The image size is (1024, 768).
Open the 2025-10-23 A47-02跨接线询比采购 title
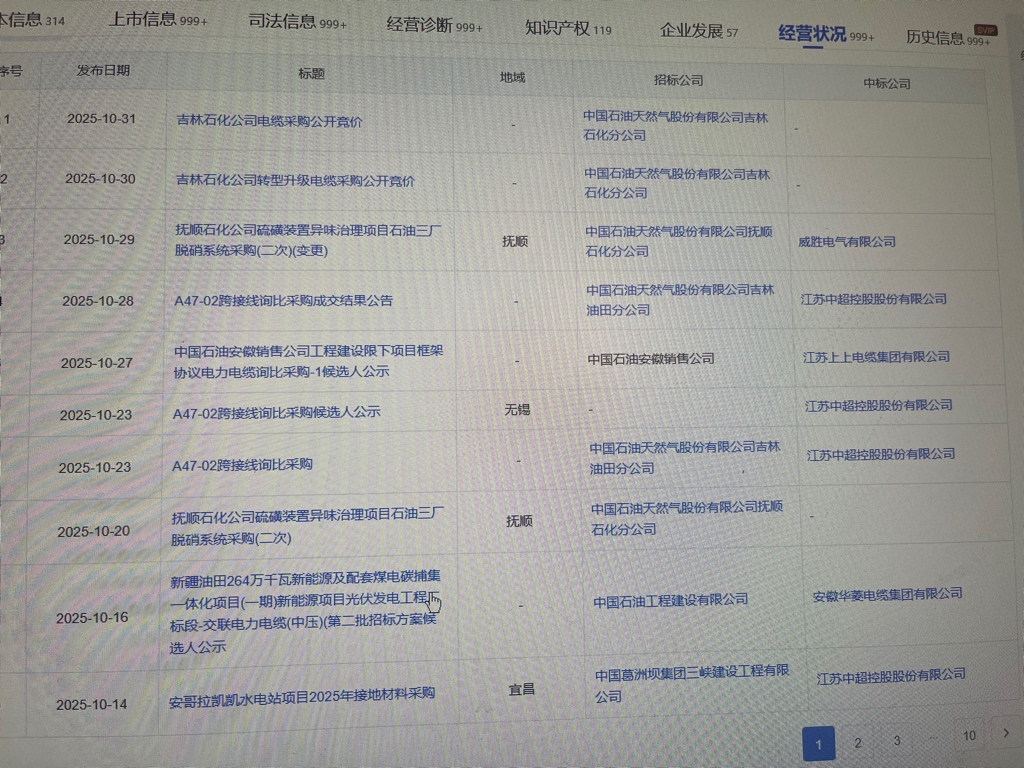tap(242, 465)
